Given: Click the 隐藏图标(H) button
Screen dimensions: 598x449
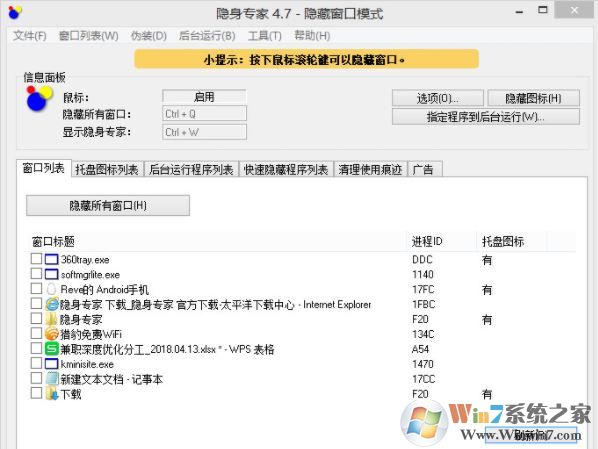Looking at the screenshot, I should 534,98.
